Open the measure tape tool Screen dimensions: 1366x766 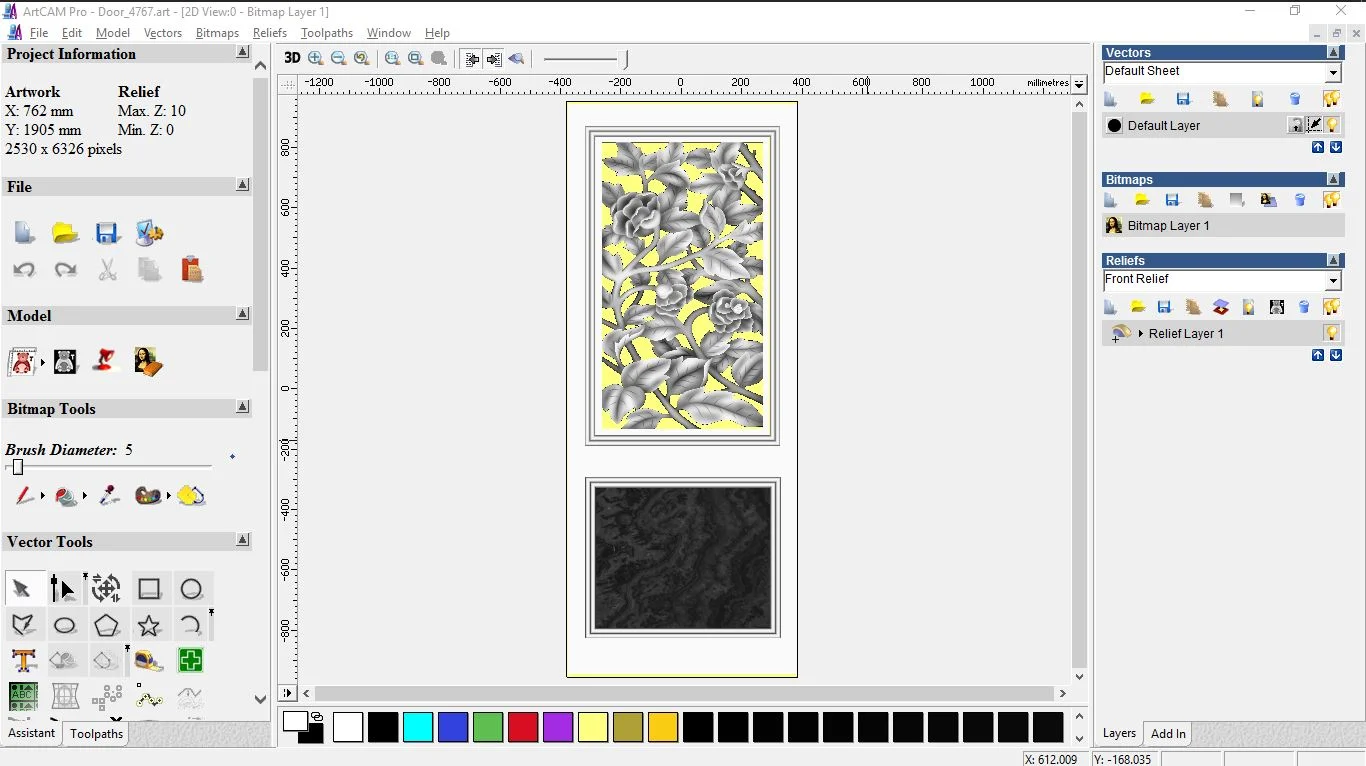(149, 660)
